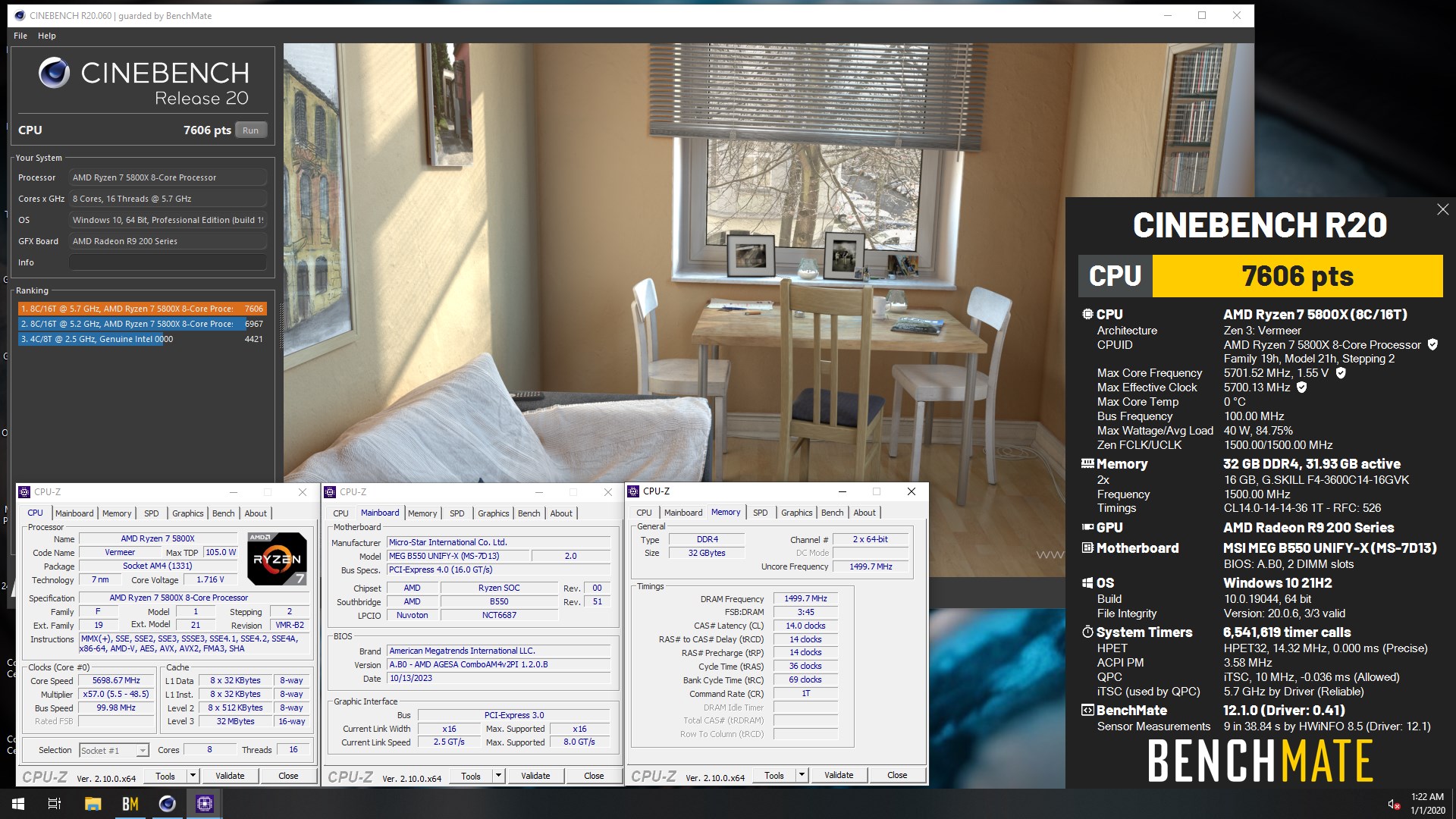The height and width of the screenshot is (819, 1456).
Task: Click the AMD Ryzen 7 logo in CPU-Z
Action: [x=277, y=559]
